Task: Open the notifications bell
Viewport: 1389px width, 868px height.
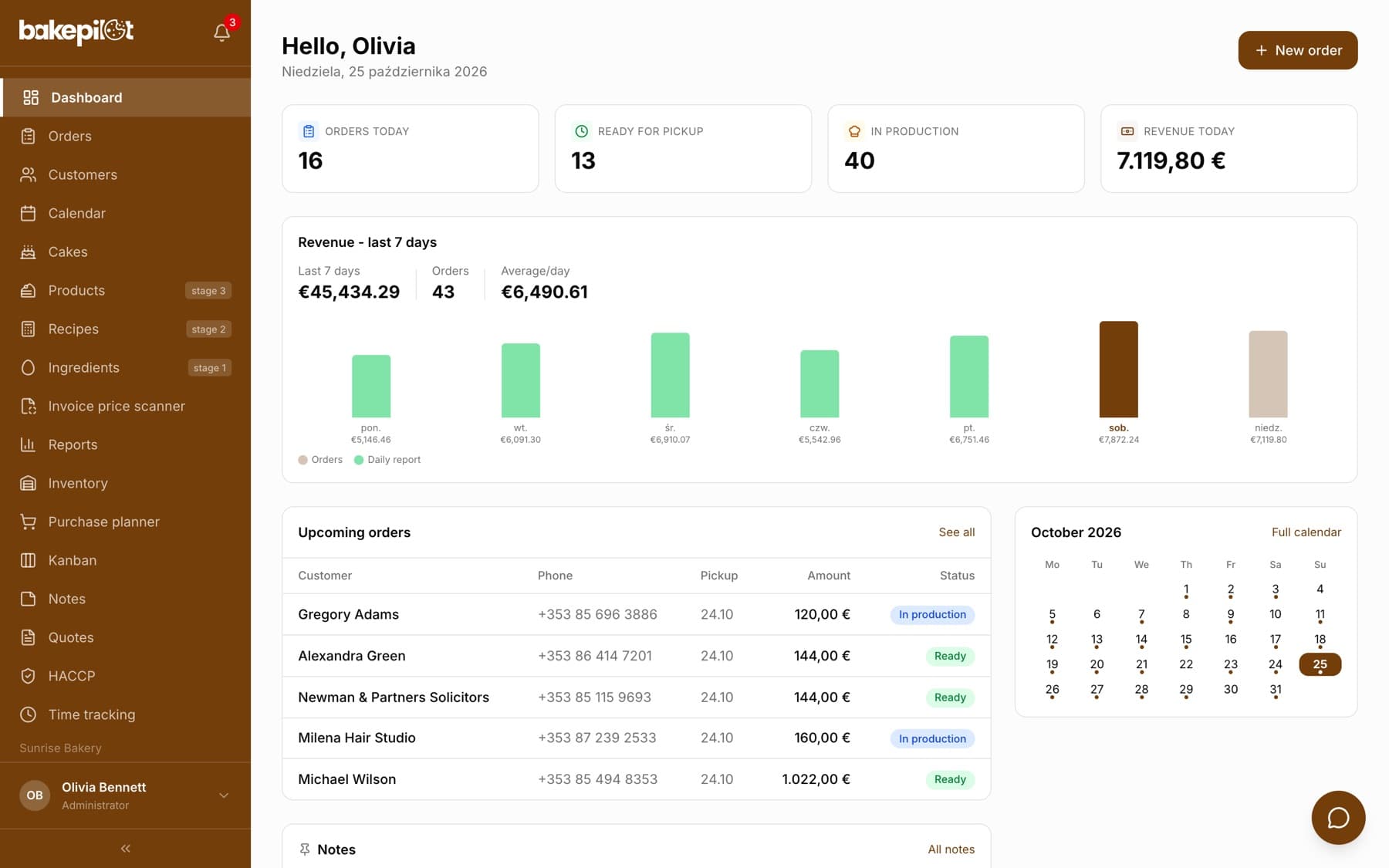Action: point(221,32)
